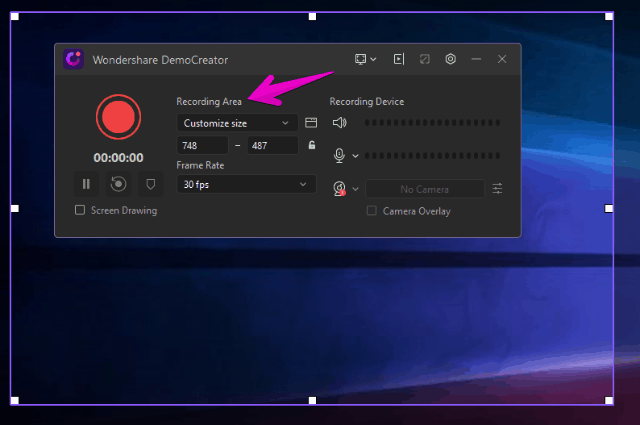The width and height of the screenshot is (640, 425).
Task: Click the system audio level meter
Action: (x=432, y=122)
